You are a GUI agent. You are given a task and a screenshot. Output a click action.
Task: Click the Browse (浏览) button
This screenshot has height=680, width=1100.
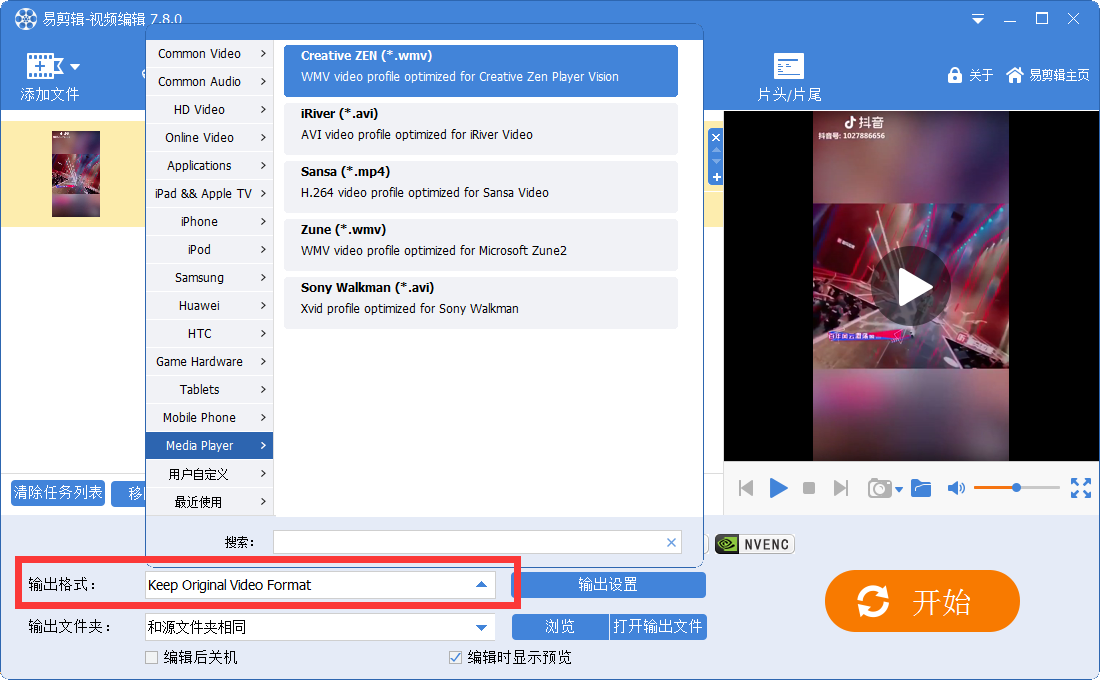click(x=560, y=627)
